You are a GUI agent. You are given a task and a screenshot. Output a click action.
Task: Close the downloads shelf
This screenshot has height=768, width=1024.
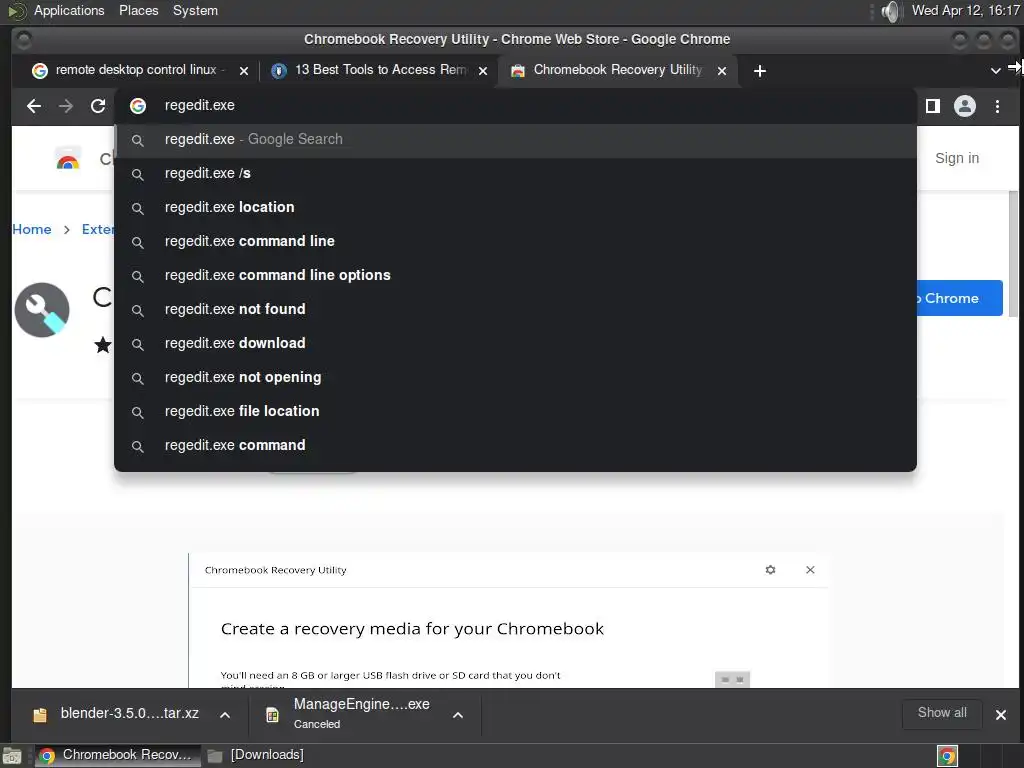point(1000,715)
